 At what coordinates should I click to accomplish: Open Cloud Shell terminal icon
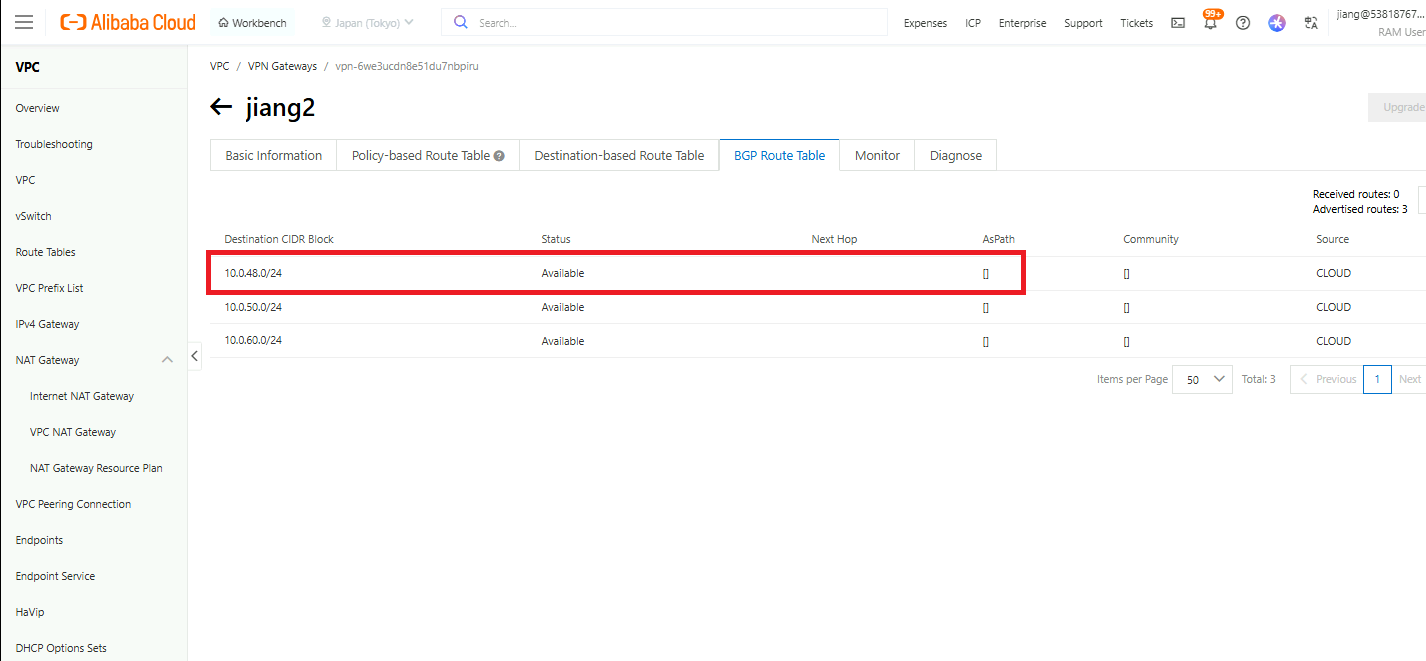tap(1178, 23)
